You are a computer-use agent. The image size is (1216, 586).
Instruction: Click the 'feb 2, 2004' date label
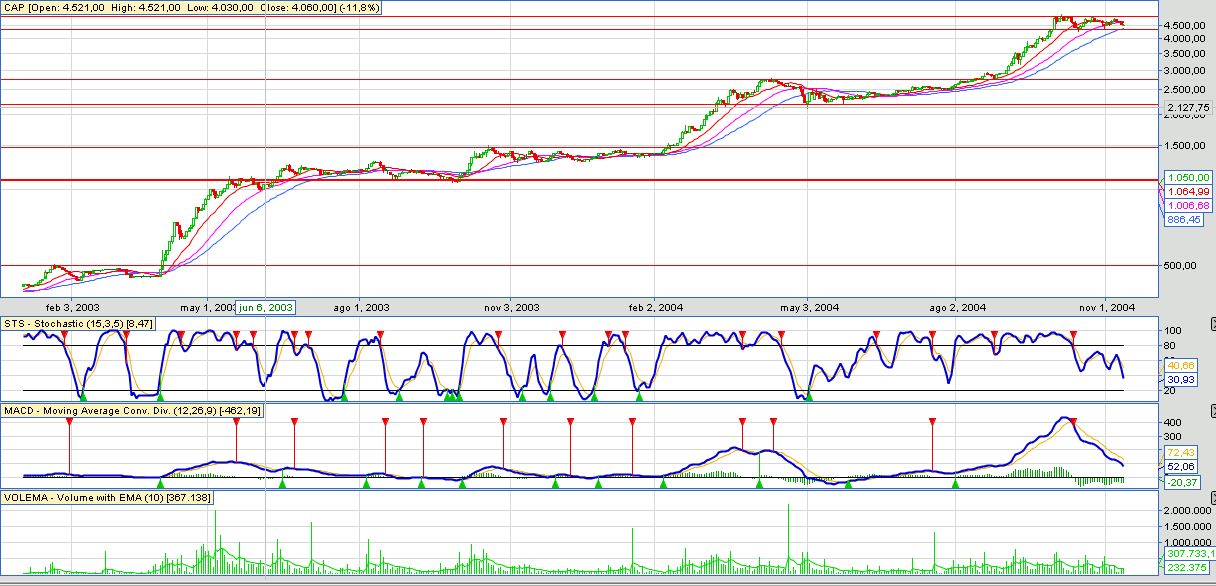656,307
